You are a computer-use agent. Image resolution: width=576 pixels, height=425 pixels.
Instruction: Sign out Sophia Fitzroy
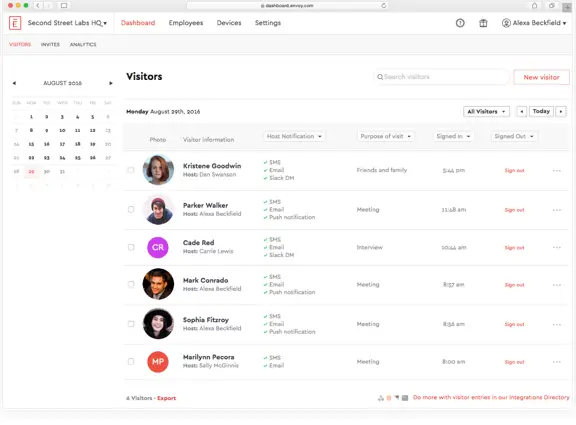[x=514, y=324]
